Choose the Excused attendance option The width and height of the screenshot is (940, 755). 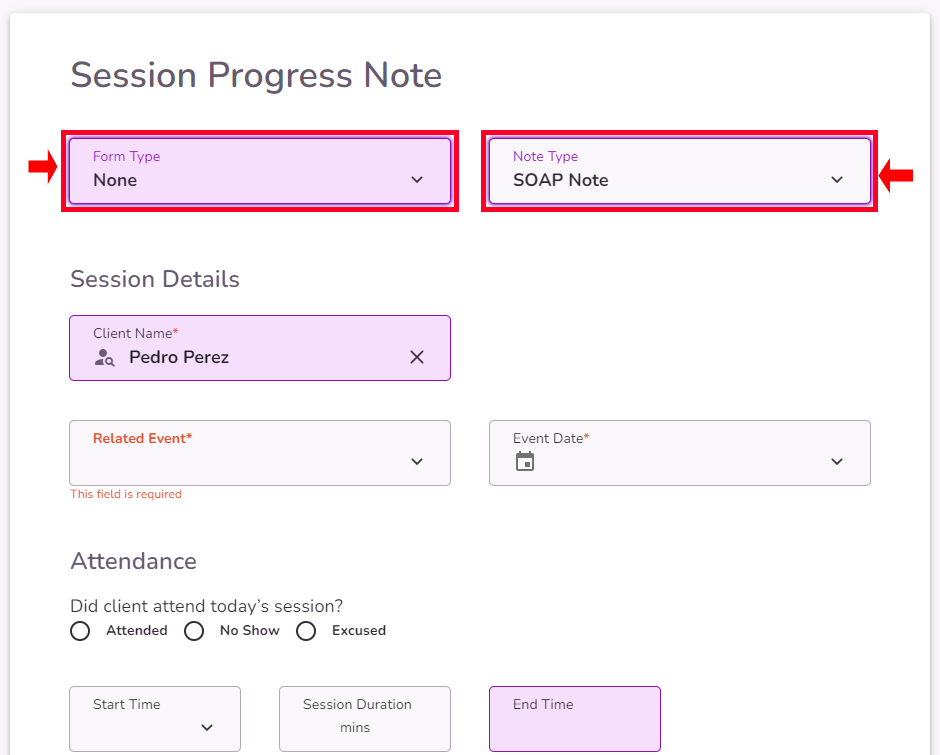coord(306,631)
